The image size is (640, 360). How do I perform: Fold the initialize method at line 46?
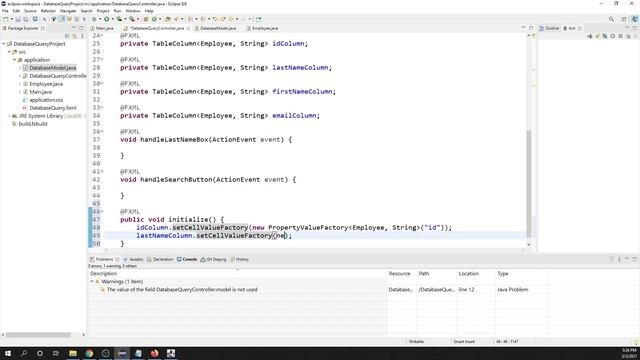102,211
